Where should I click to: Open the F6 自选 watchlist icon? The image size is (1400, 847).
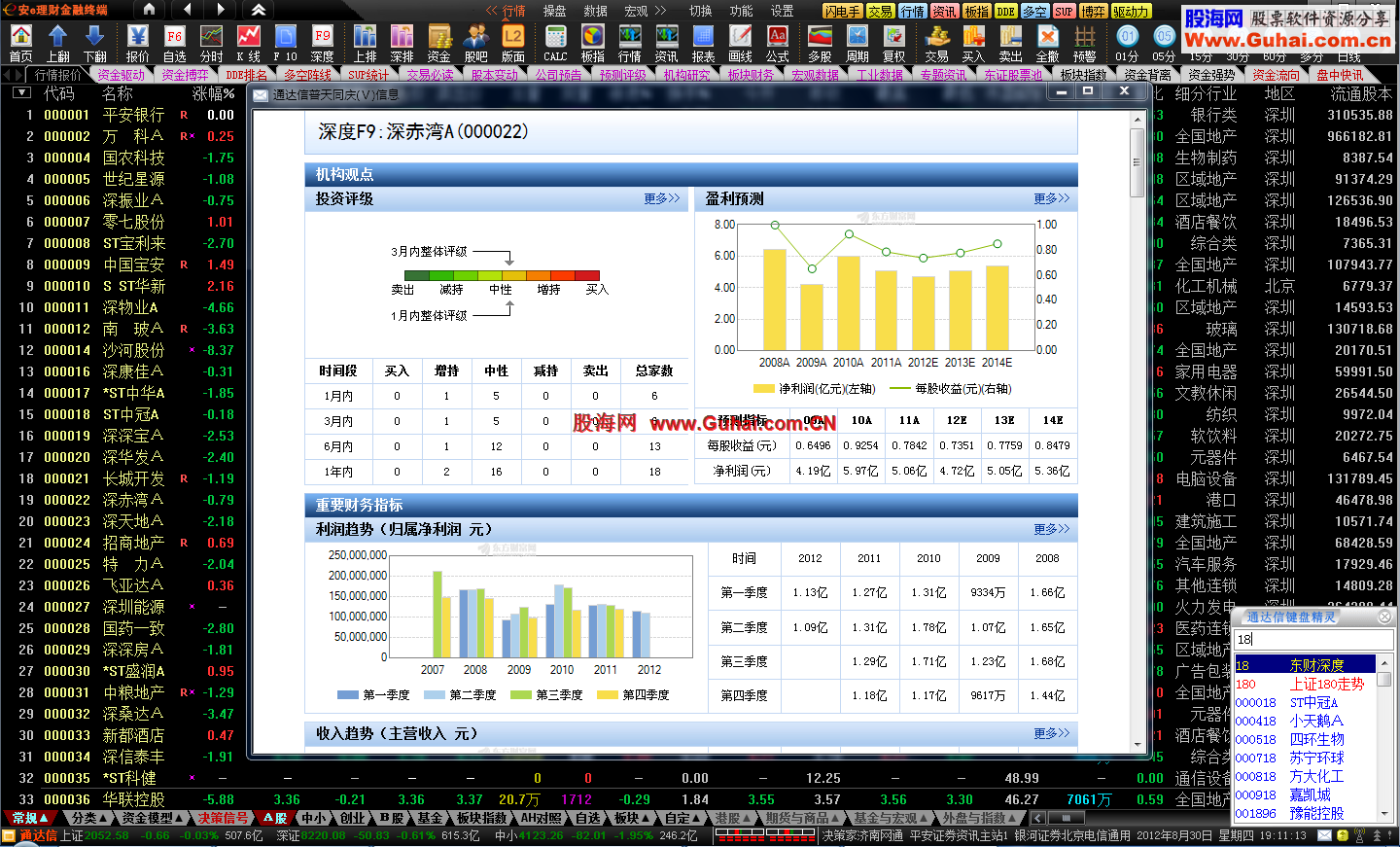point(174,43)
